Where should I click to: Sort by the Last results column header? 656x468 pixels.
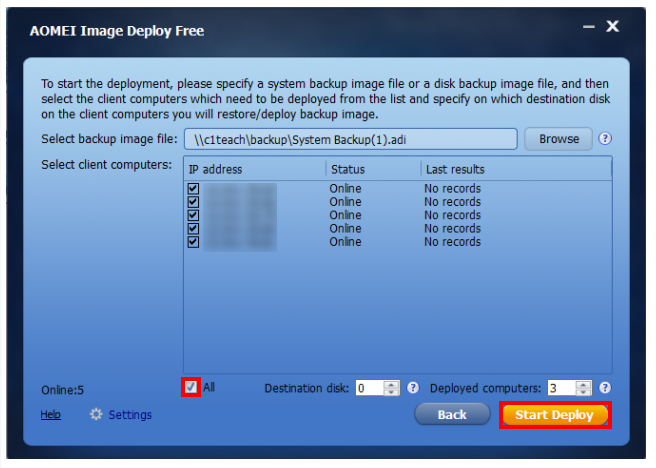click(x=516, y=169)
